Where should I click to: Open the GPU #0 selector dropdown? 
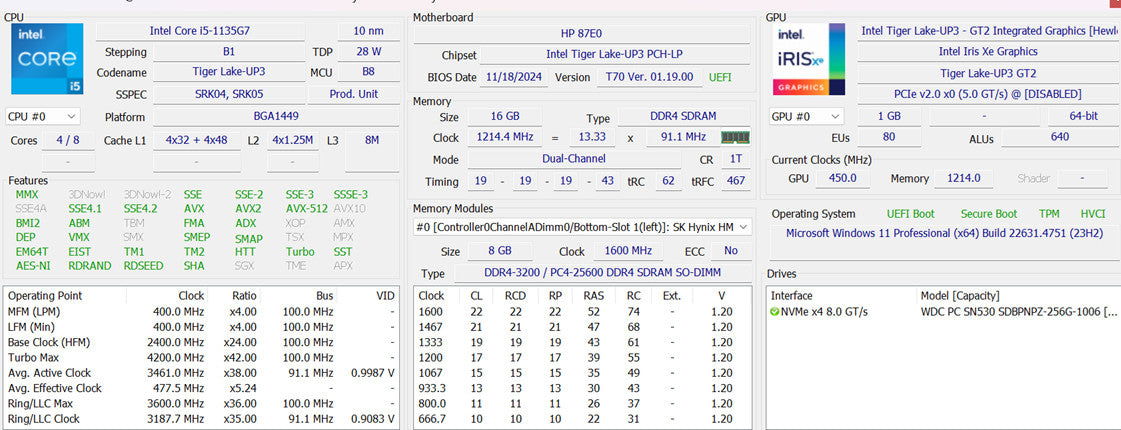806,116
